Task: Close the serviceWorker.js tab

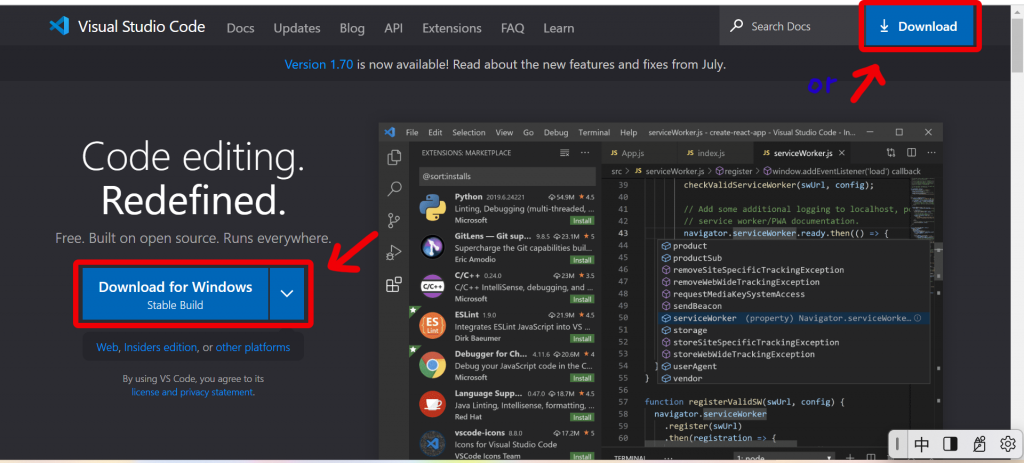Action: pyautogui.click(x=842, y=153)
